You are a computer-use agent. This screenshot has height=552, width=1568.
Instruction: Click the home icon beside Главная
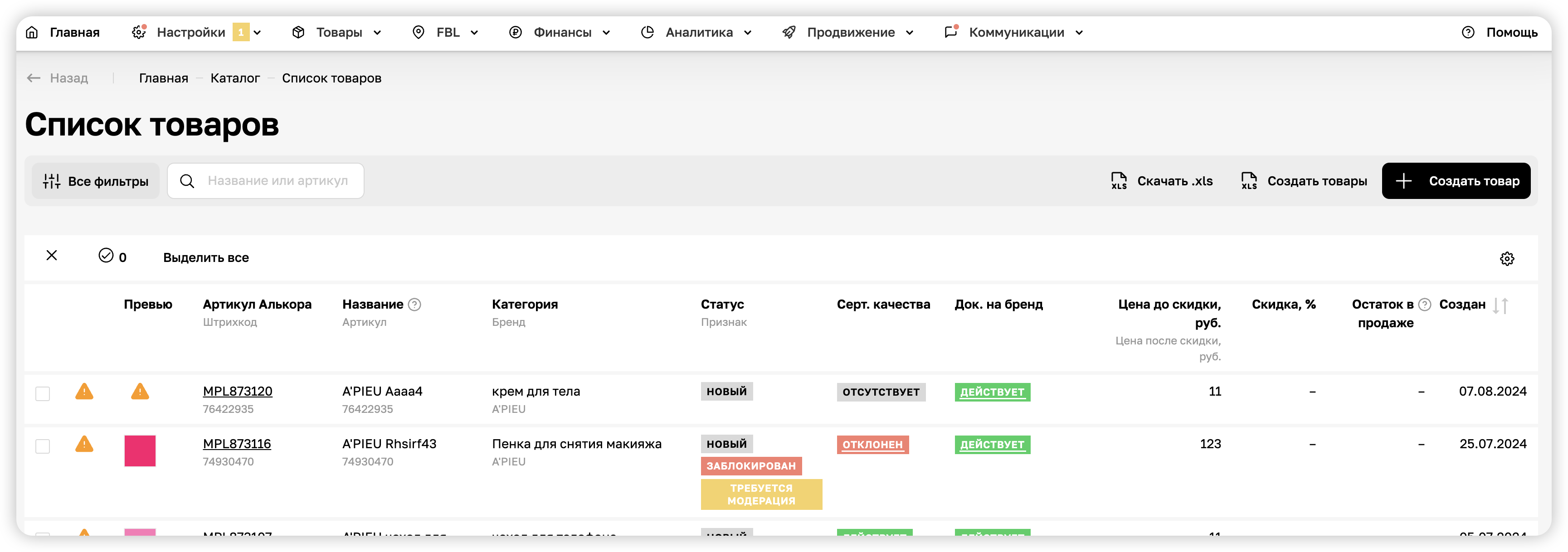click(x=32, y=32)
